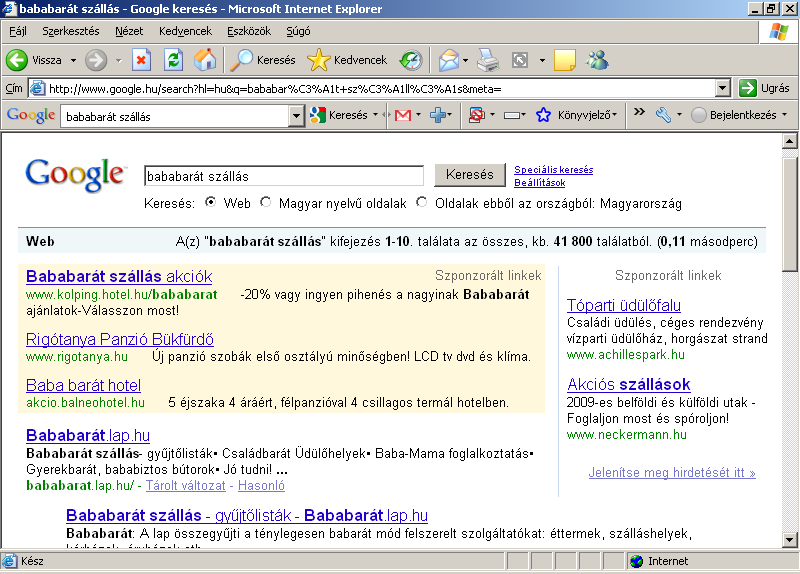800x574 pixels.
Task: Click the Könyvjelző bookmark star
Action: (x=543, y=115)
